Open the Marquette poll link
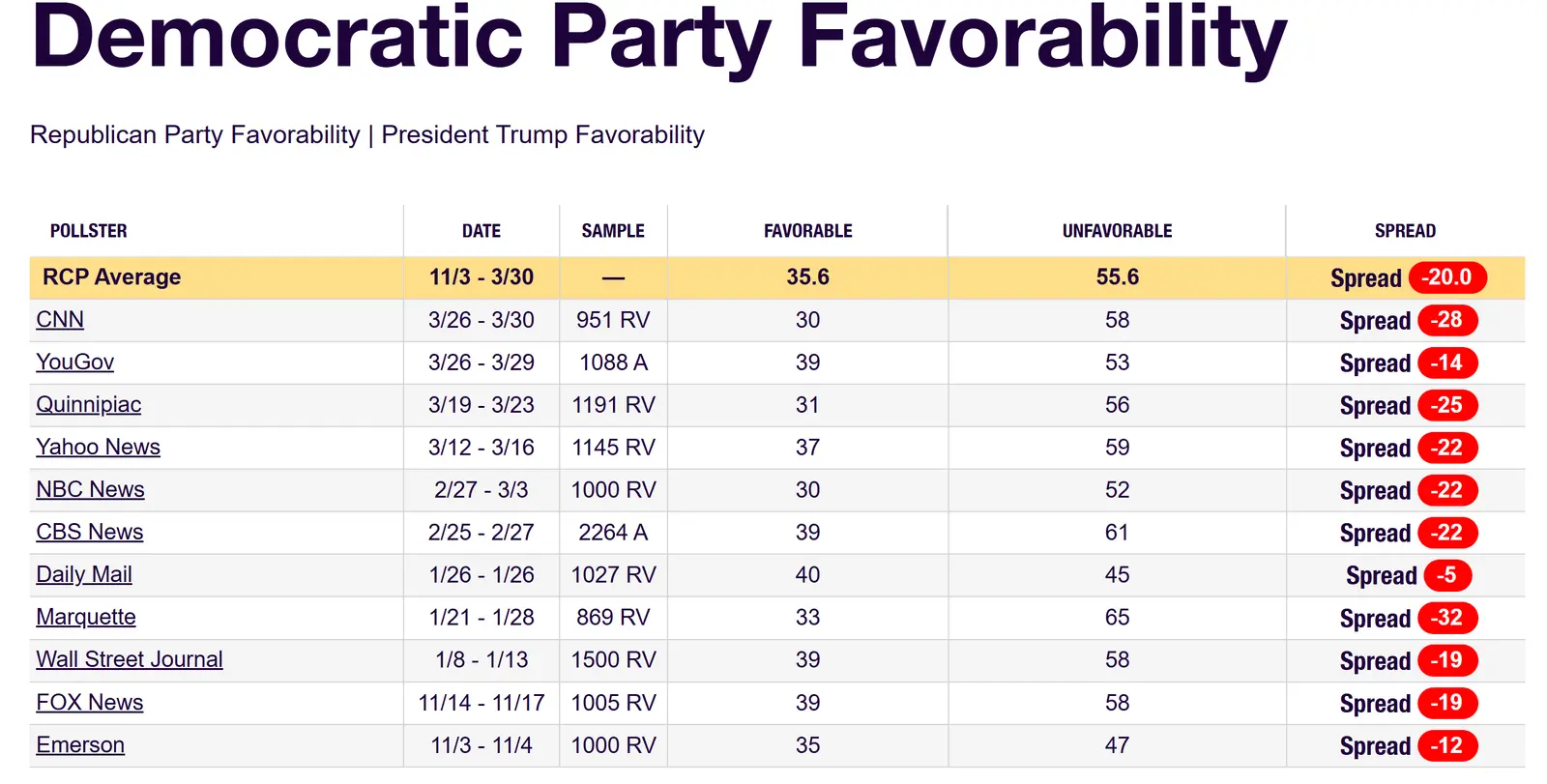 [86, 618]
